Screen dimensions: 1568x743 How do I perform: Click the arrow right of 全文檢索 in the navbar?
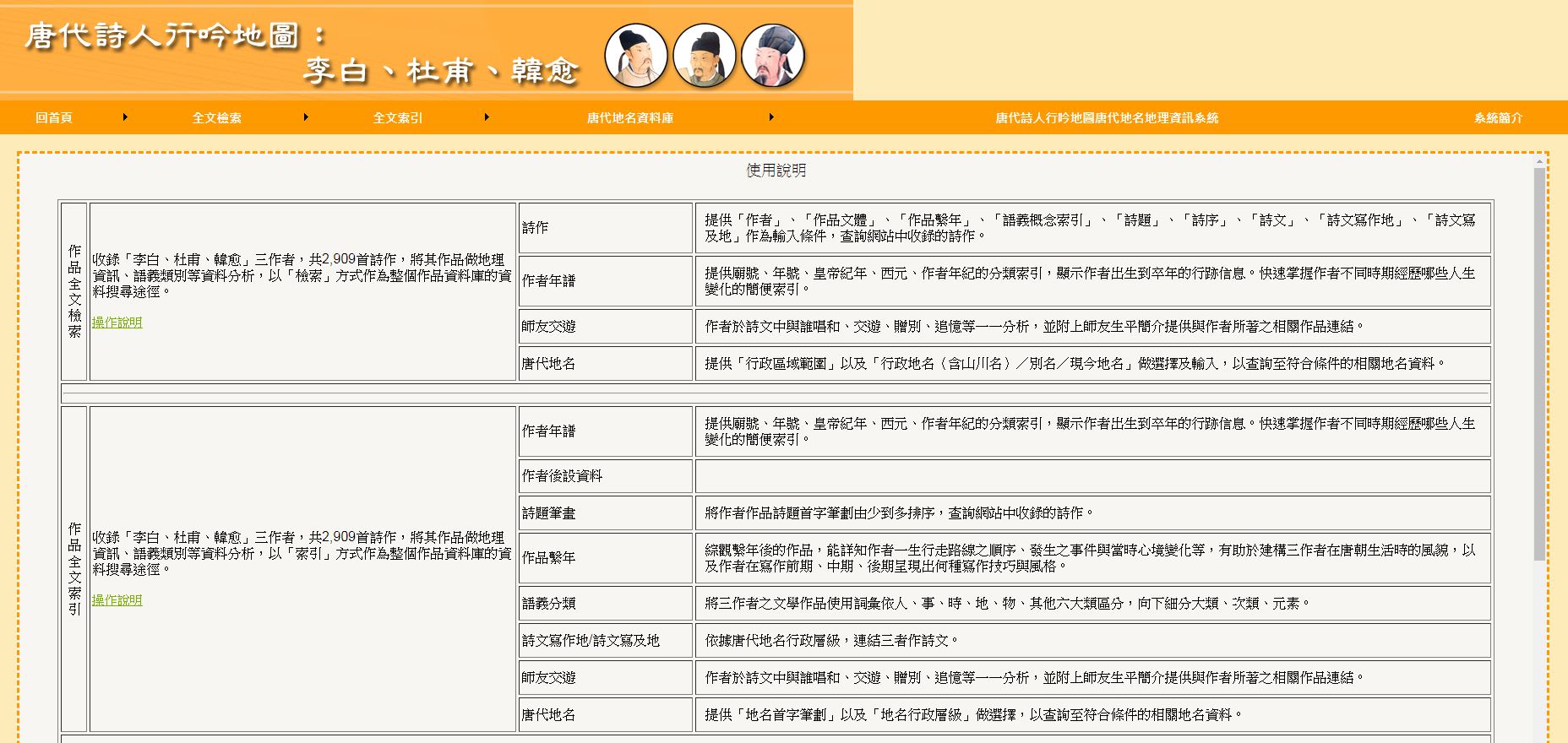coord(306,117)
